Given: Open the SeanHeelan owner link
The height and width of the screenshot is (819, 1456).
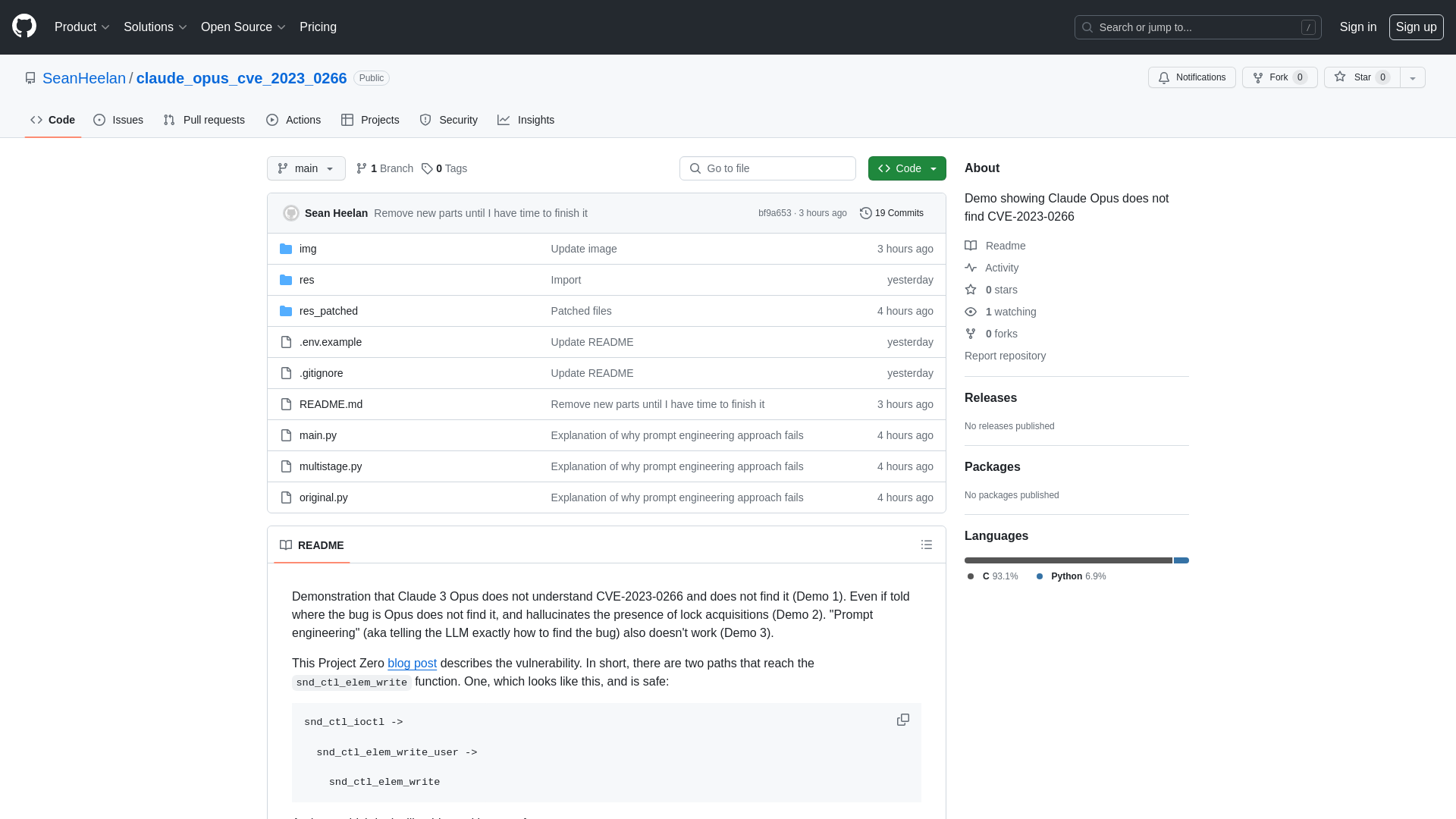Looking at the screenshot, I should [x=84, y=78].
